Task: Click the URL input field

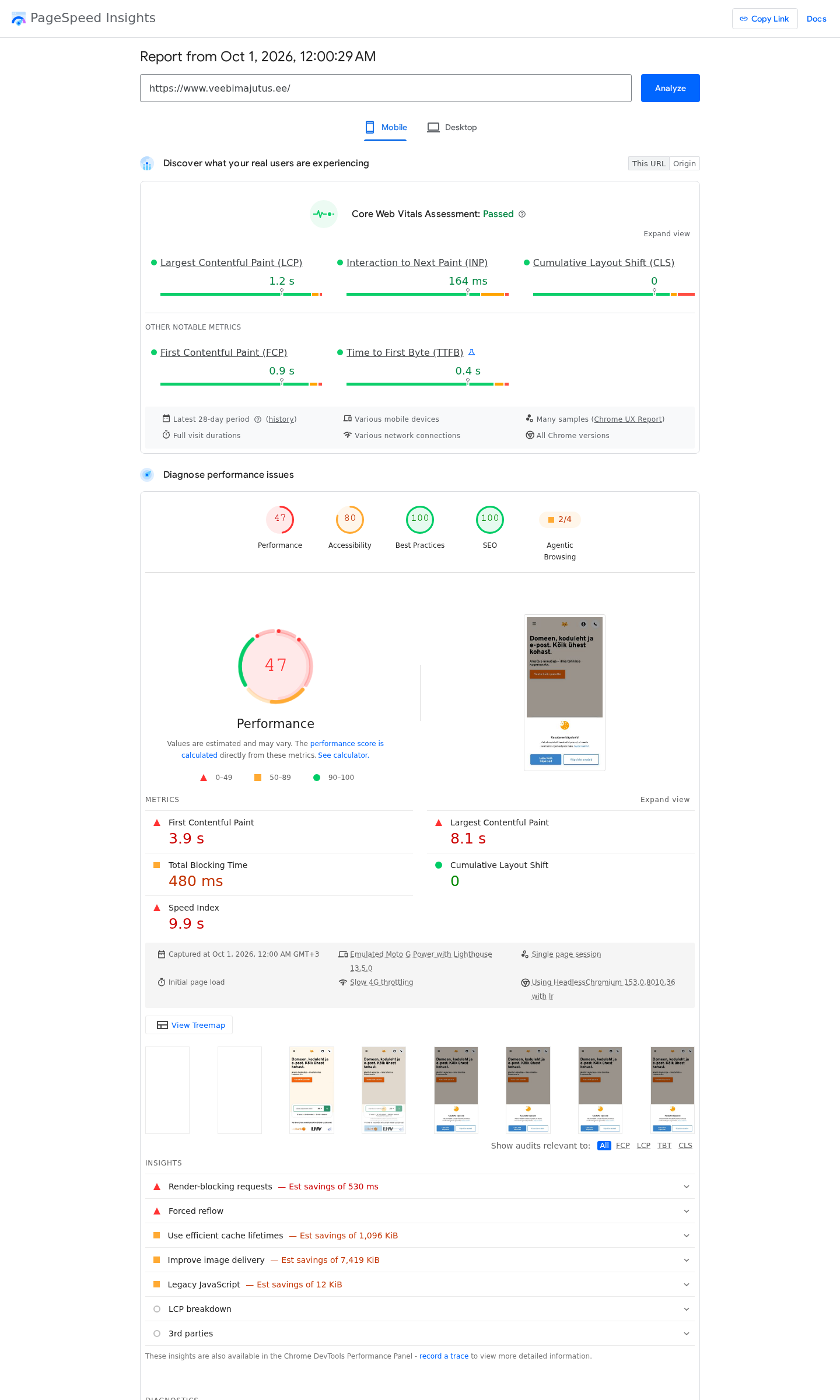Action: coord(386,88)
